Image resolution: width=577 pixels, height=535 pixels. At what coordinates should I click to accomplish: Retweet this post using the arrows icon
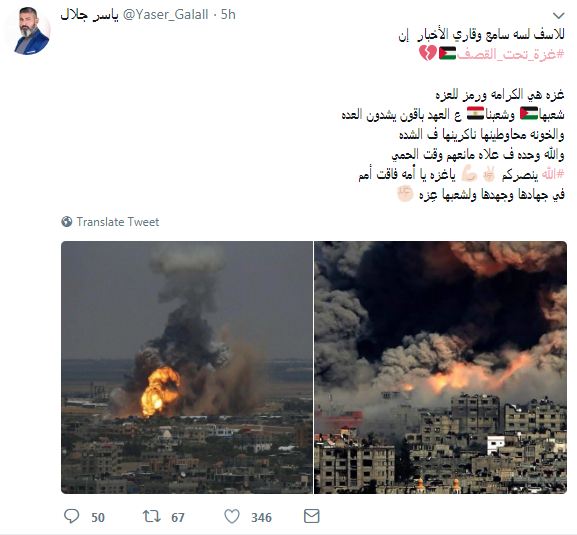[152, 516]
